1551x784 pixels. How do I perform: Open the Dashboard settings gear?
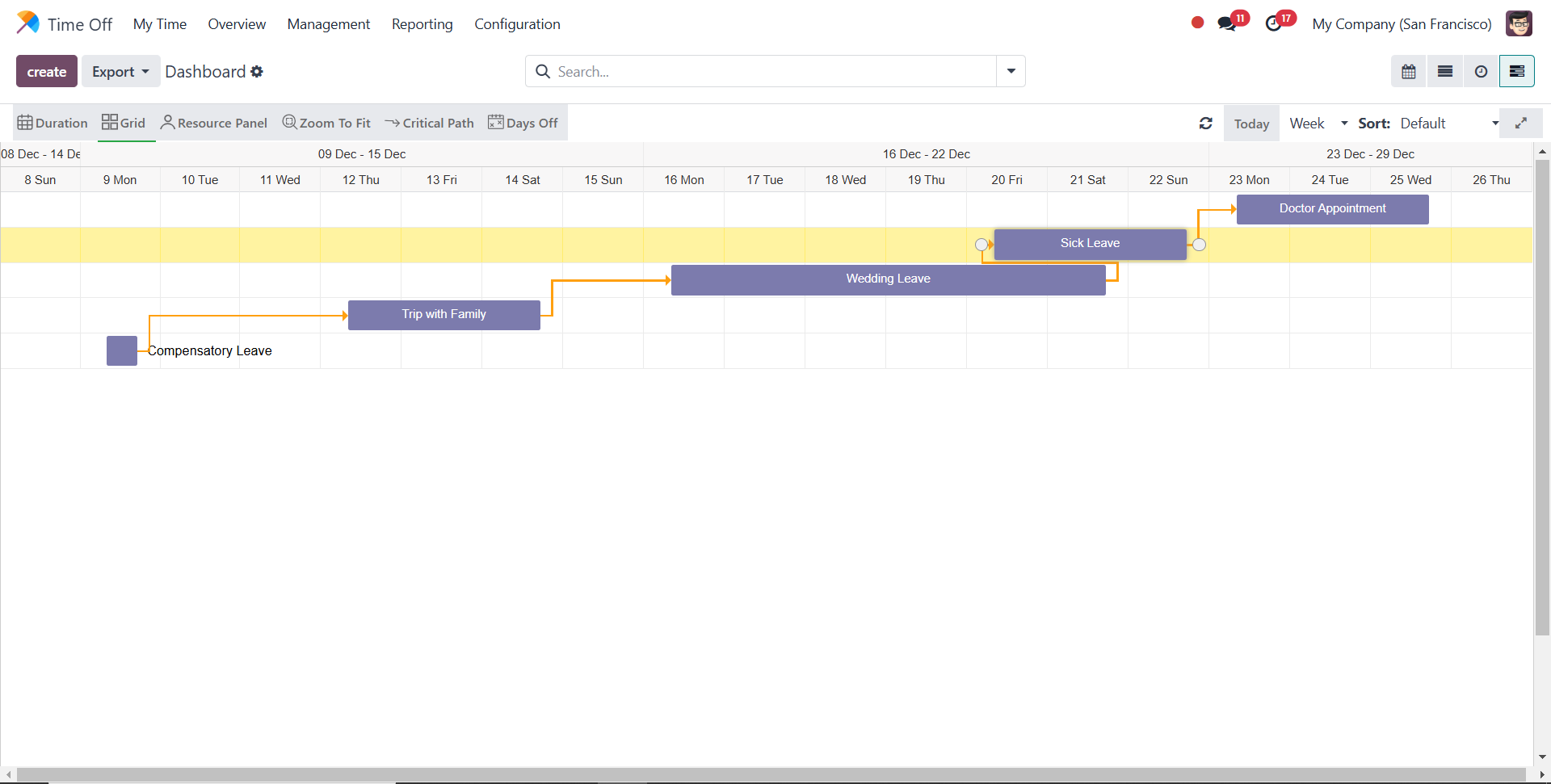click(x=257, y=72)
